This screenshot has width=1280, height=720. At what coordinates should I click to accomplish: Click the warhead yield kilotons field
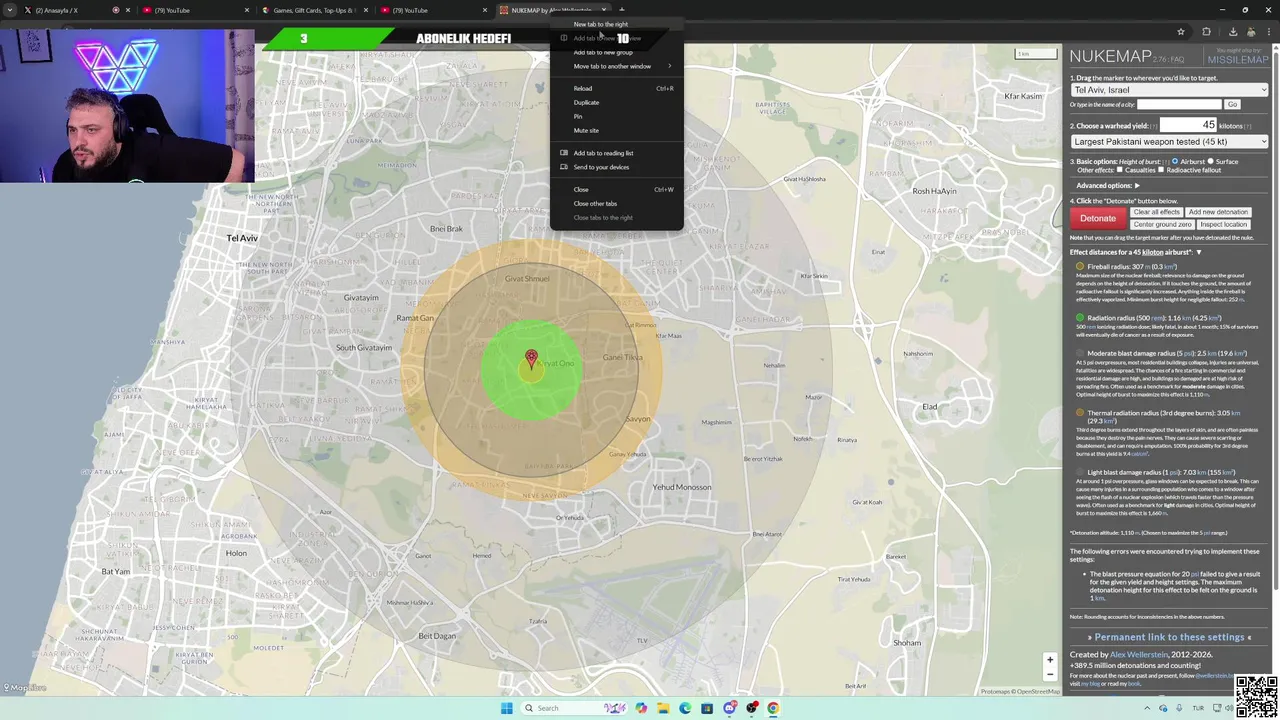[x=1187, y=125]
